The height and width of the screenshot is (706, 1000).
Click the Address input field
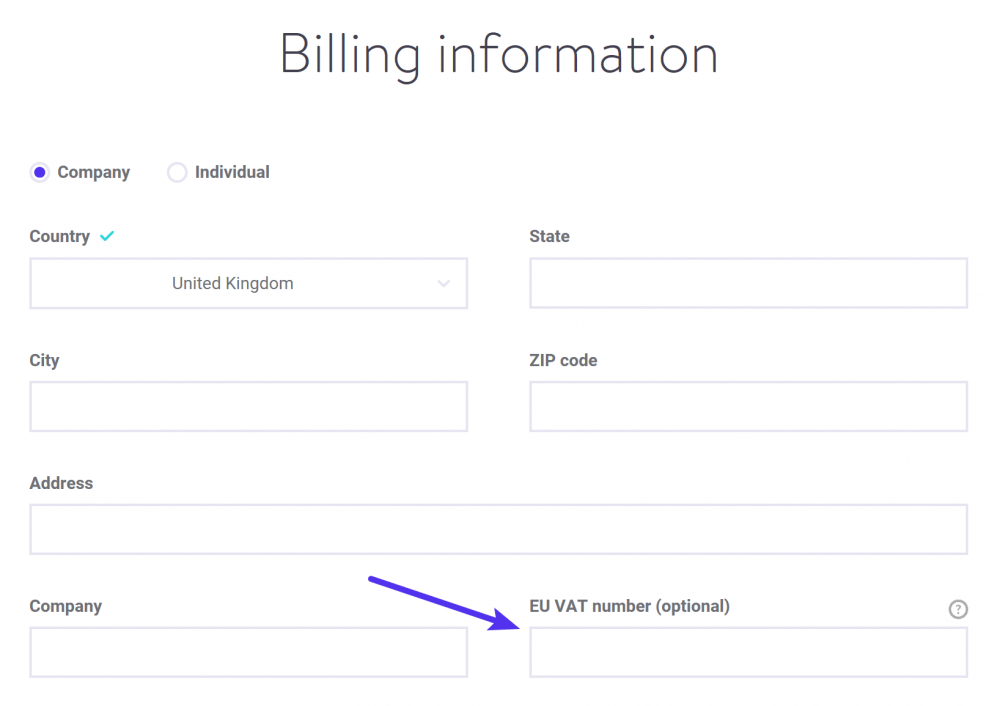point(498,530)
